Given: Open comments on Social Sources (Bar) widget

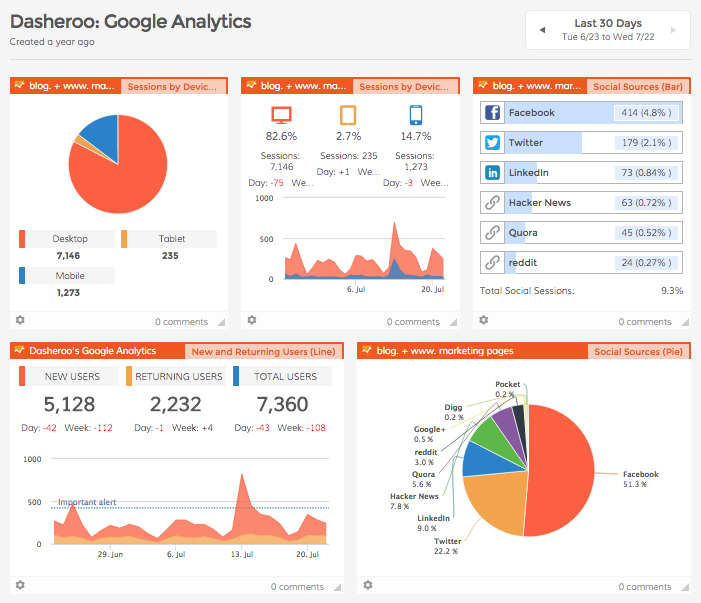Looking at the screenshot, I should [644, 322].
